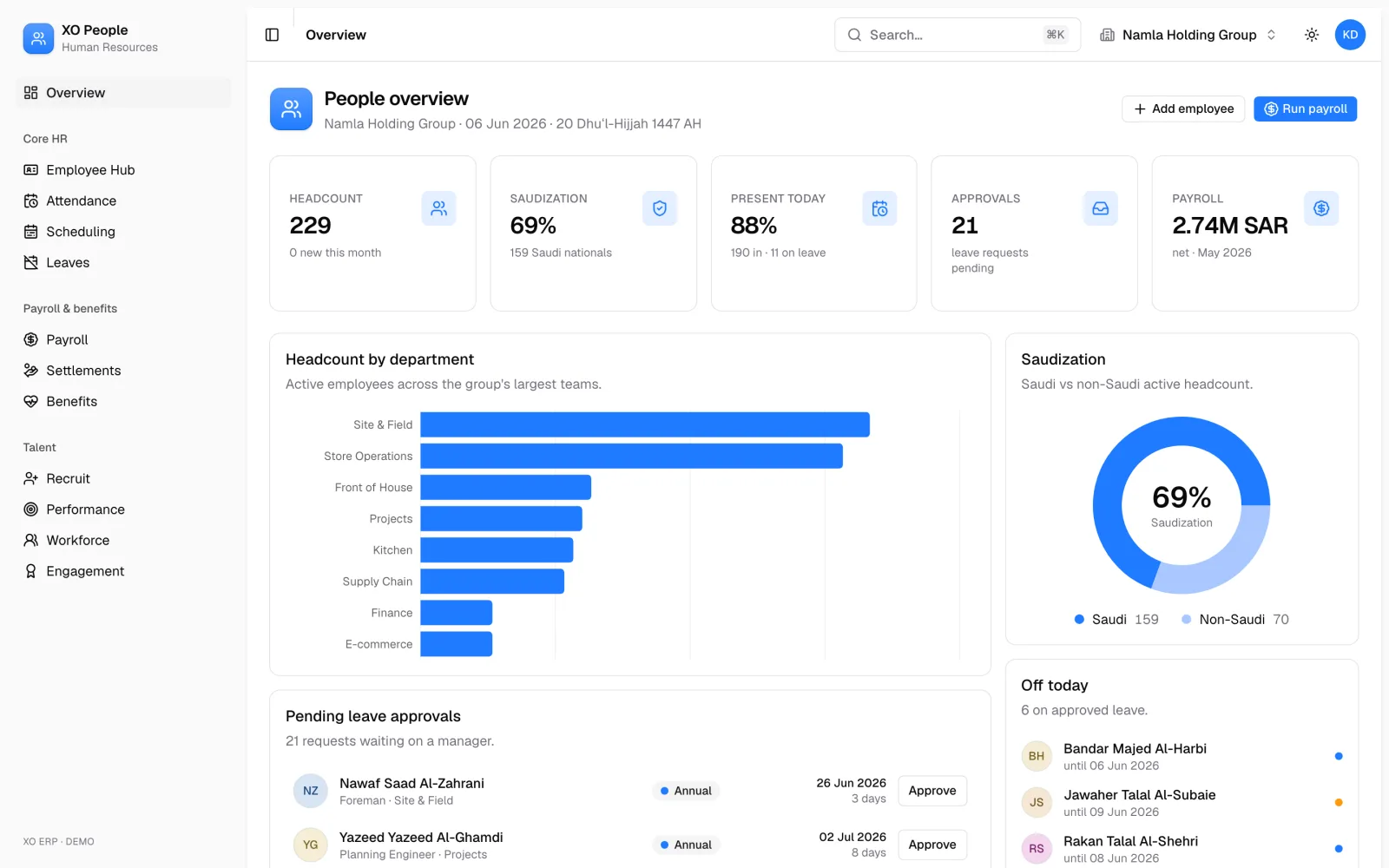Image resolution: width=1389 pixels, height=868 pixels.
Task: Click the Workforce icon in sidebar
Action: tap(31, 540)
